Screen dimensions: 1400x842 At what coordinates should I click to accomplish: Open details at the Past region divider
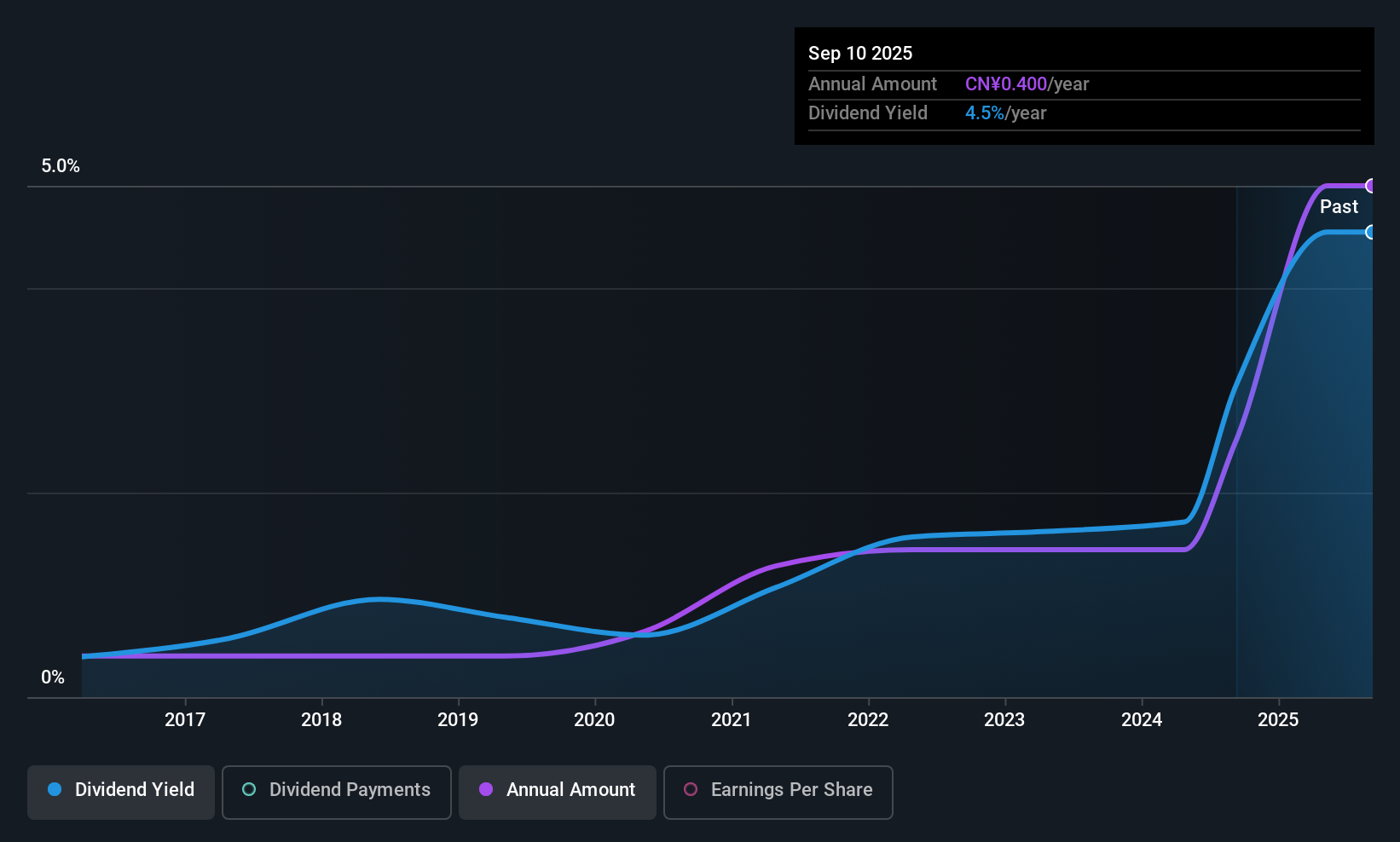tap(1235, 426)
